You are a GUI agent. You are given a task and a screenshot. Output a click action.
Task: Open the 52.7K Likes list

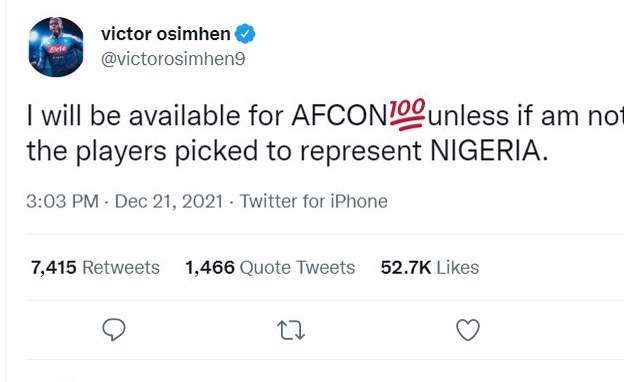coord(429,267)
